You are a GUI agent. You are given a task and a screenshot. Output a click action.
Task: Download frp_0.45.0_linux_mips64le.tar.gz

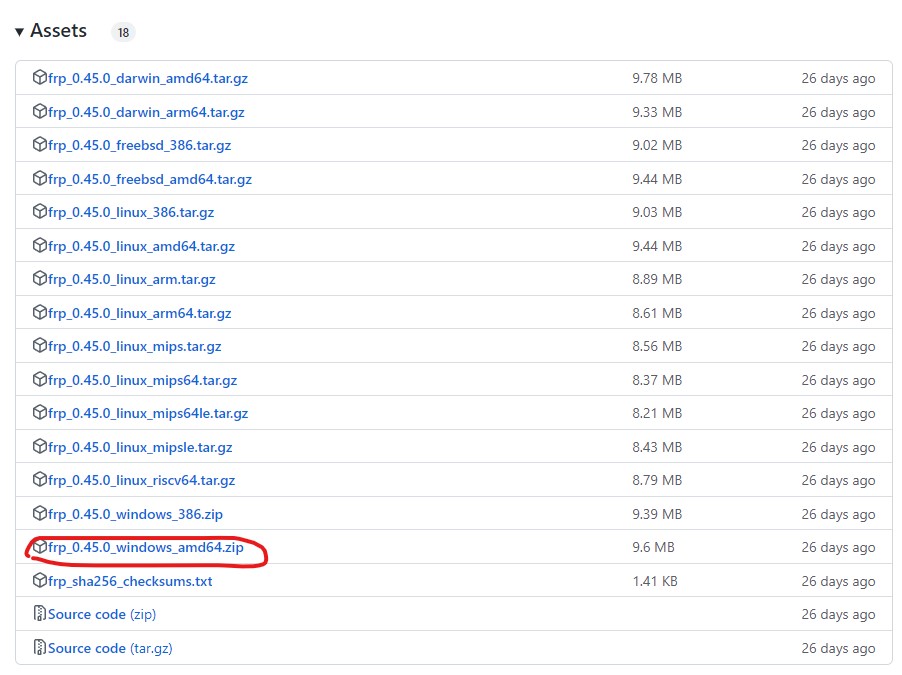[148, 413]
